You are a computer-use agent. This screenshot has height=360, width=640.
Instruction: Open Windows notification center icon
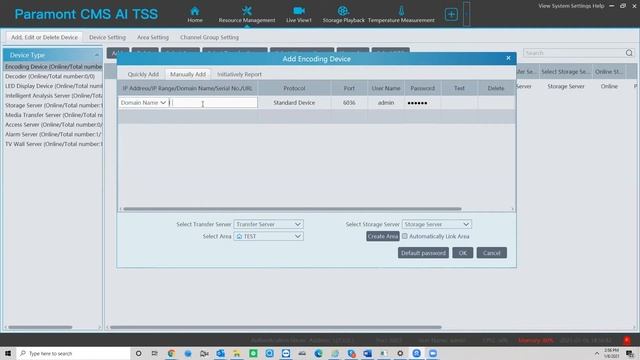pyautogui.click(x=630, y=353)
